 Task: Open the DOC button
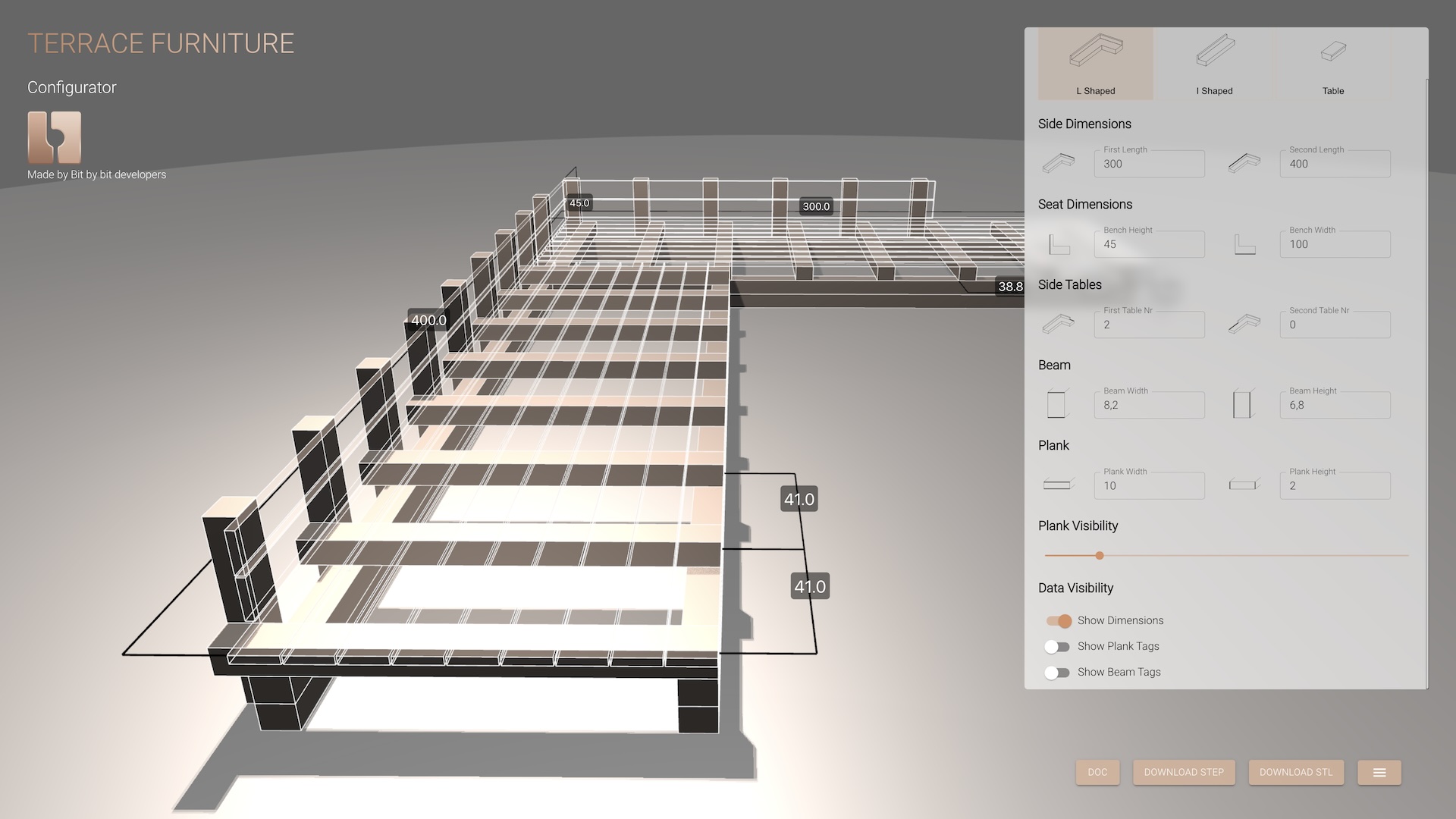1097,772
